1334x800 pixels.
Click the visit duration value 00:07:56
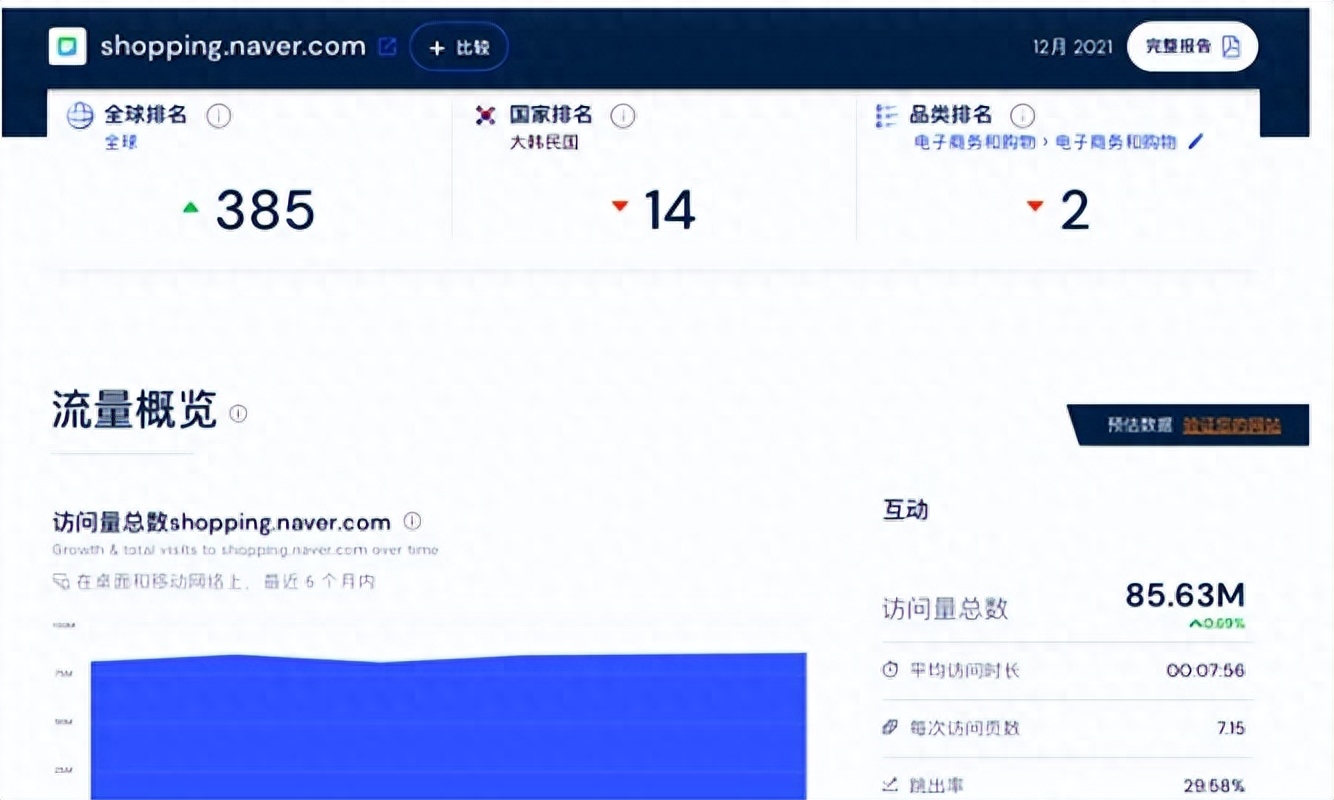tap(1205, 670)
